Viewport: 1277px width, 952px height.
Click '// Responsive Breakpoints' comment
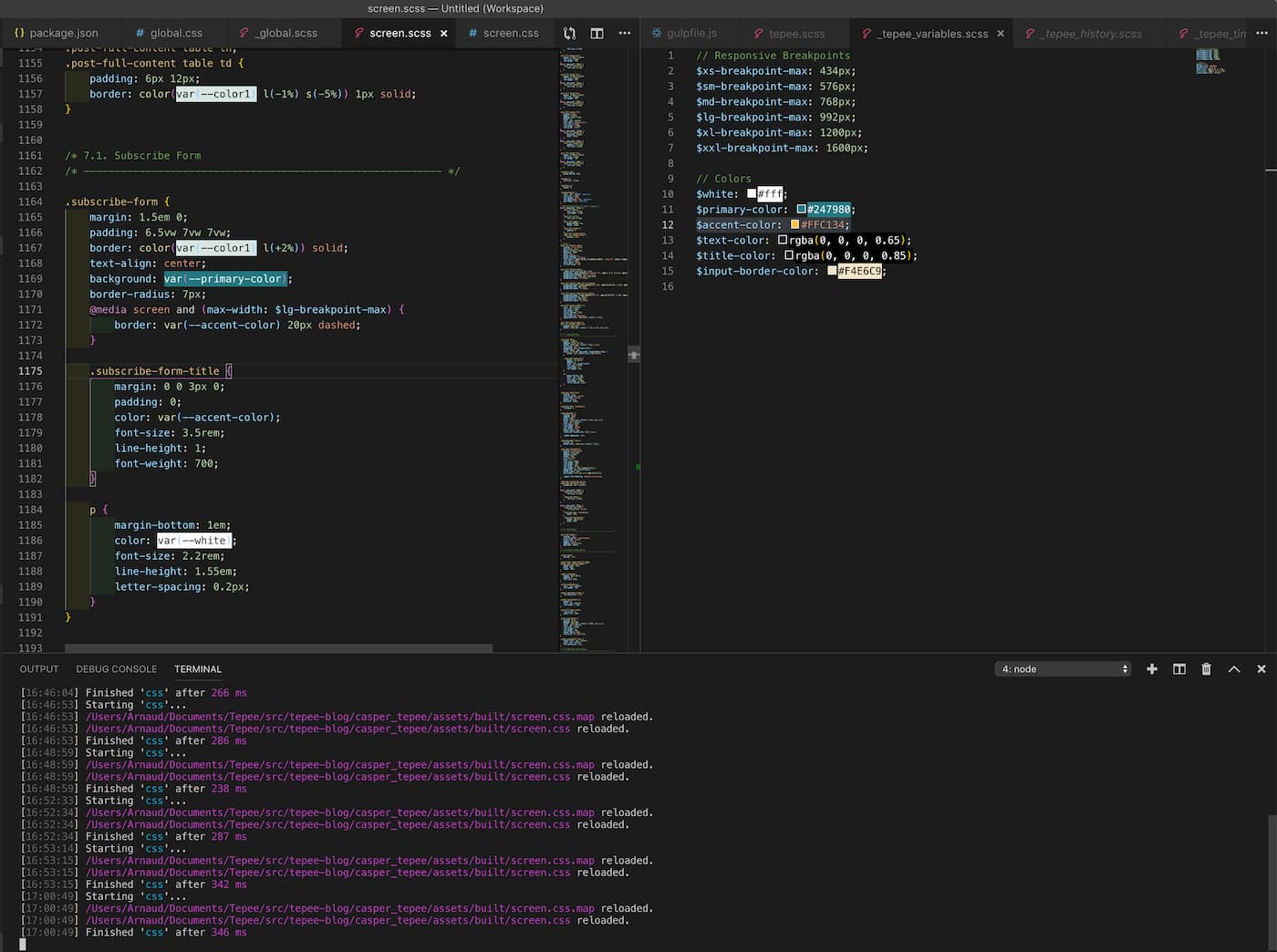pos(773,56)
